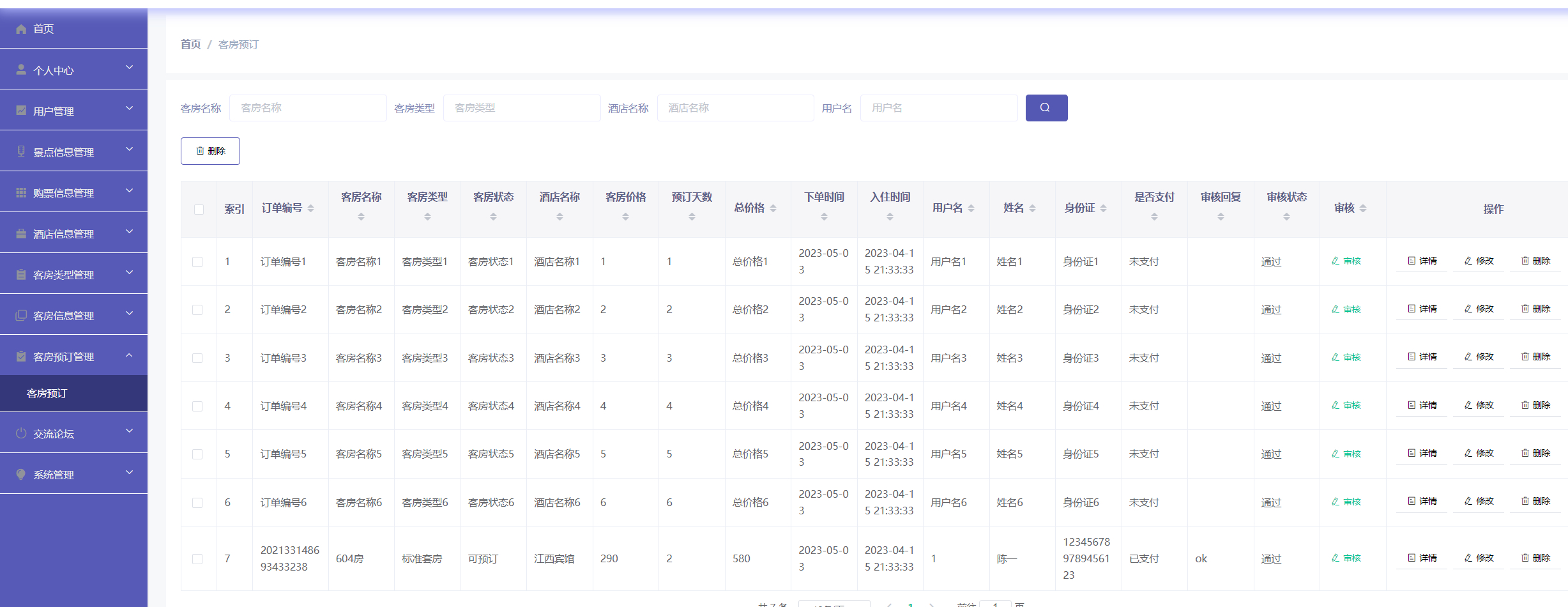This screenshot has height=607, width=1568.
Task: Collapse the 客房预订管理 menu chevron
Action: (130, 354)
